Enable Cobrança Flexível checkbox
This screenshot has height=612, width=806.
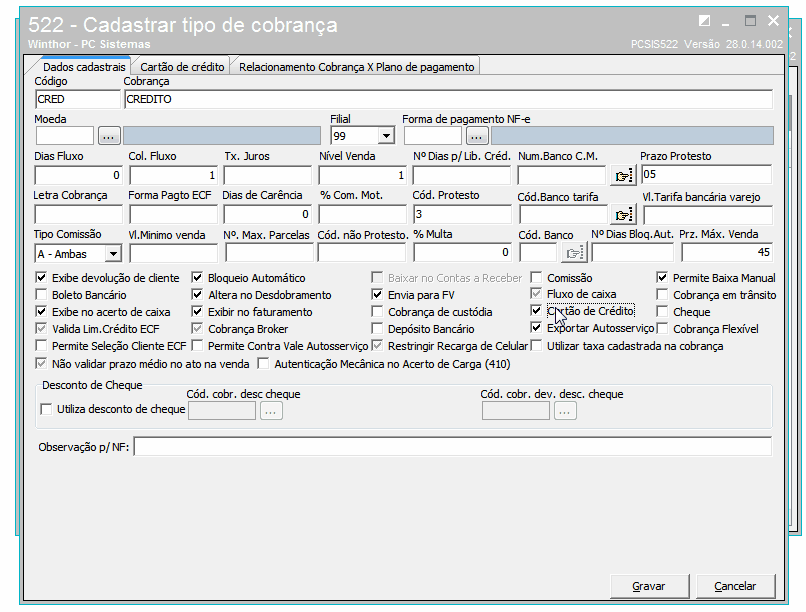663,329
